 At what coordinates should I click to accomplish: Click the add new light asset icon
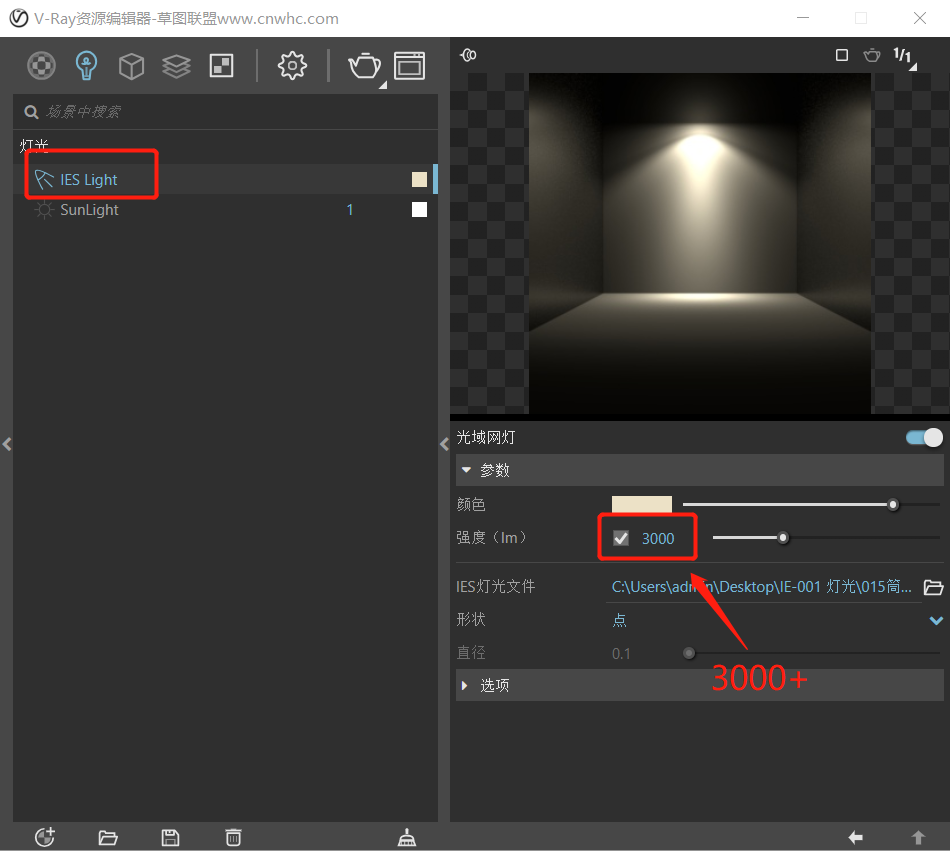pyautogui.click(x=45, y=837)
